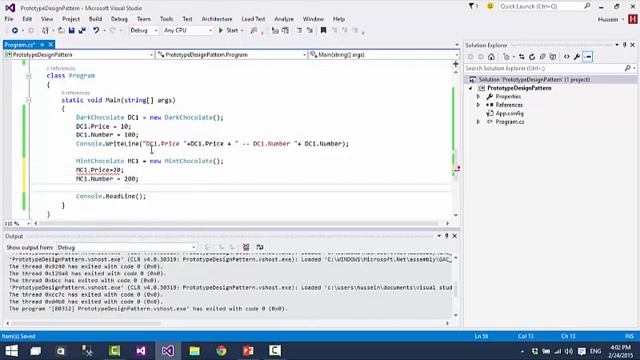Viewport: 640px width, 360px height.
Task: Toggle Preview Selected Items in Solution Explorer
Action: click(588, 57)
